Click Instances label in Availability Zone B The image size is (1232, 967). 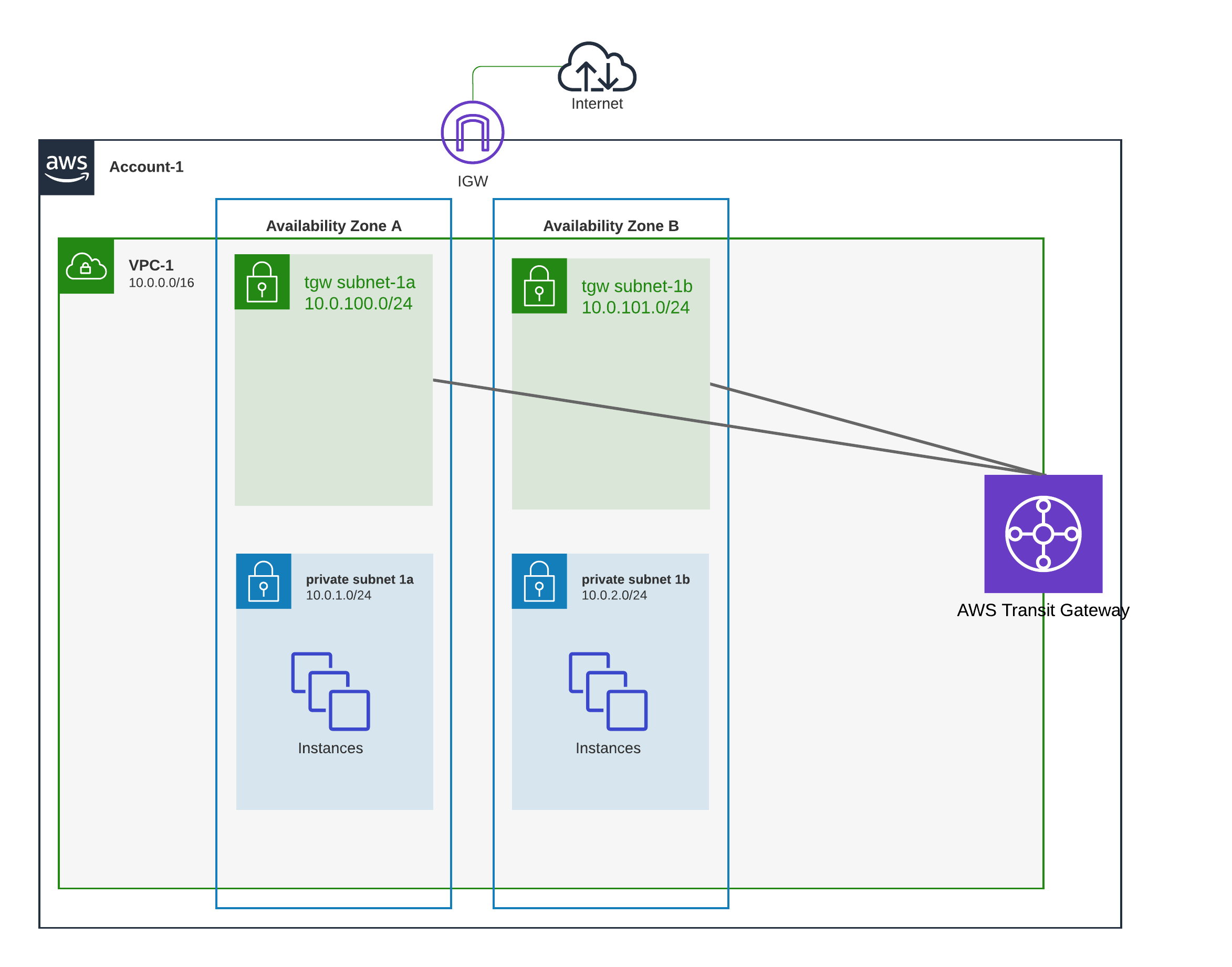pos(608,748)
